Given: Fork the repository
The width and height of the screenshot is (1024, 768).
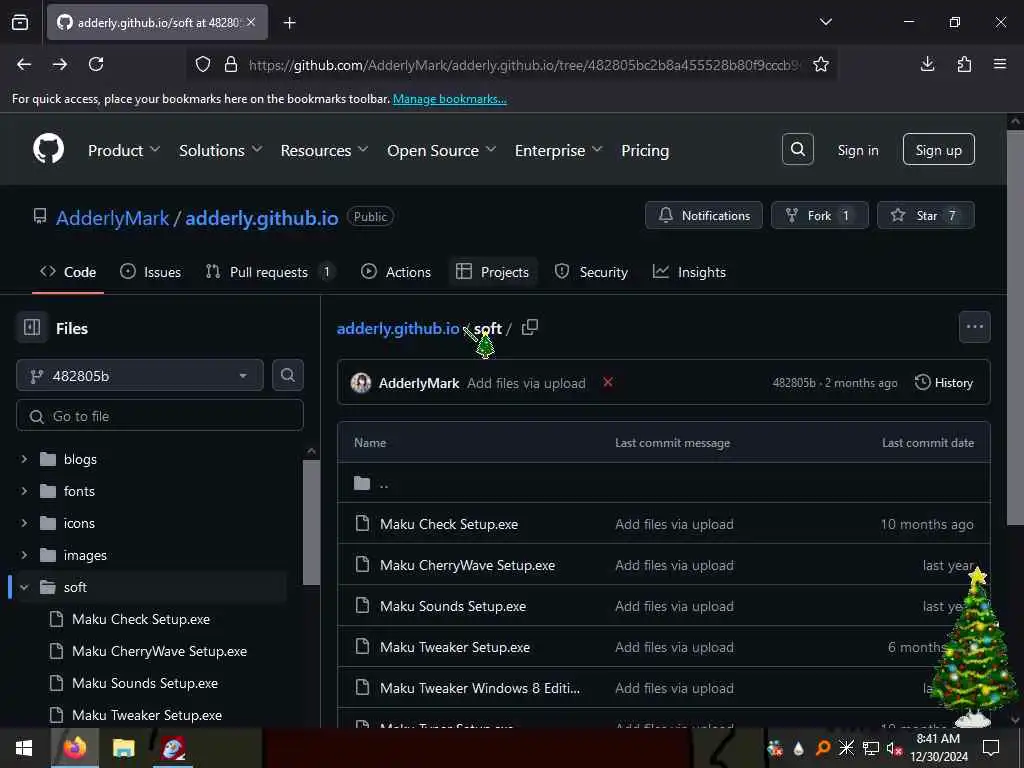Looking at the screenshot, I should coord(820,216).
